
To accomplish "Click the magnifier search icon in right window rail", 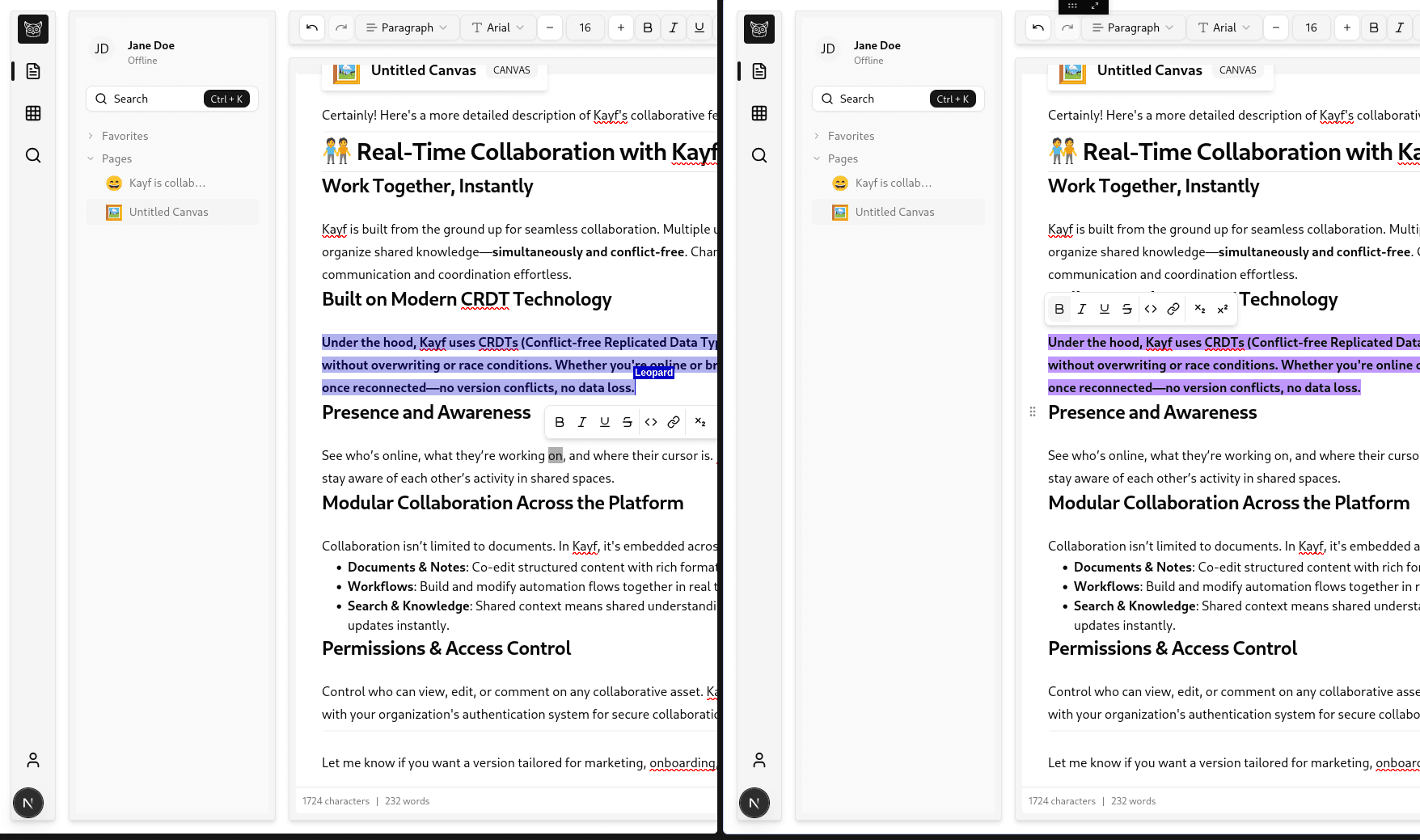I will pos(759,155).
